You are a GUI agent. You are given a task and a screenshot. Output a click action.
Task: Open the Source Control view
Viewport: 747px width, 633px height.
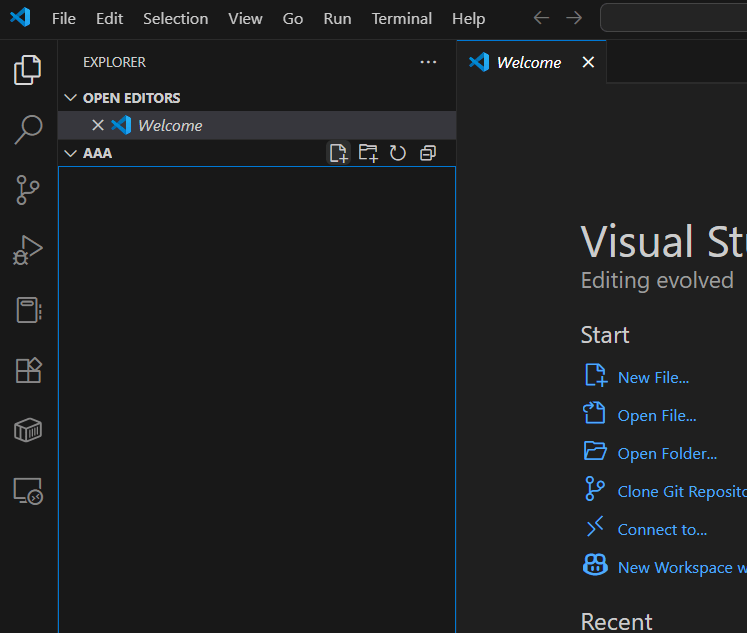click(x=28, y=190)
